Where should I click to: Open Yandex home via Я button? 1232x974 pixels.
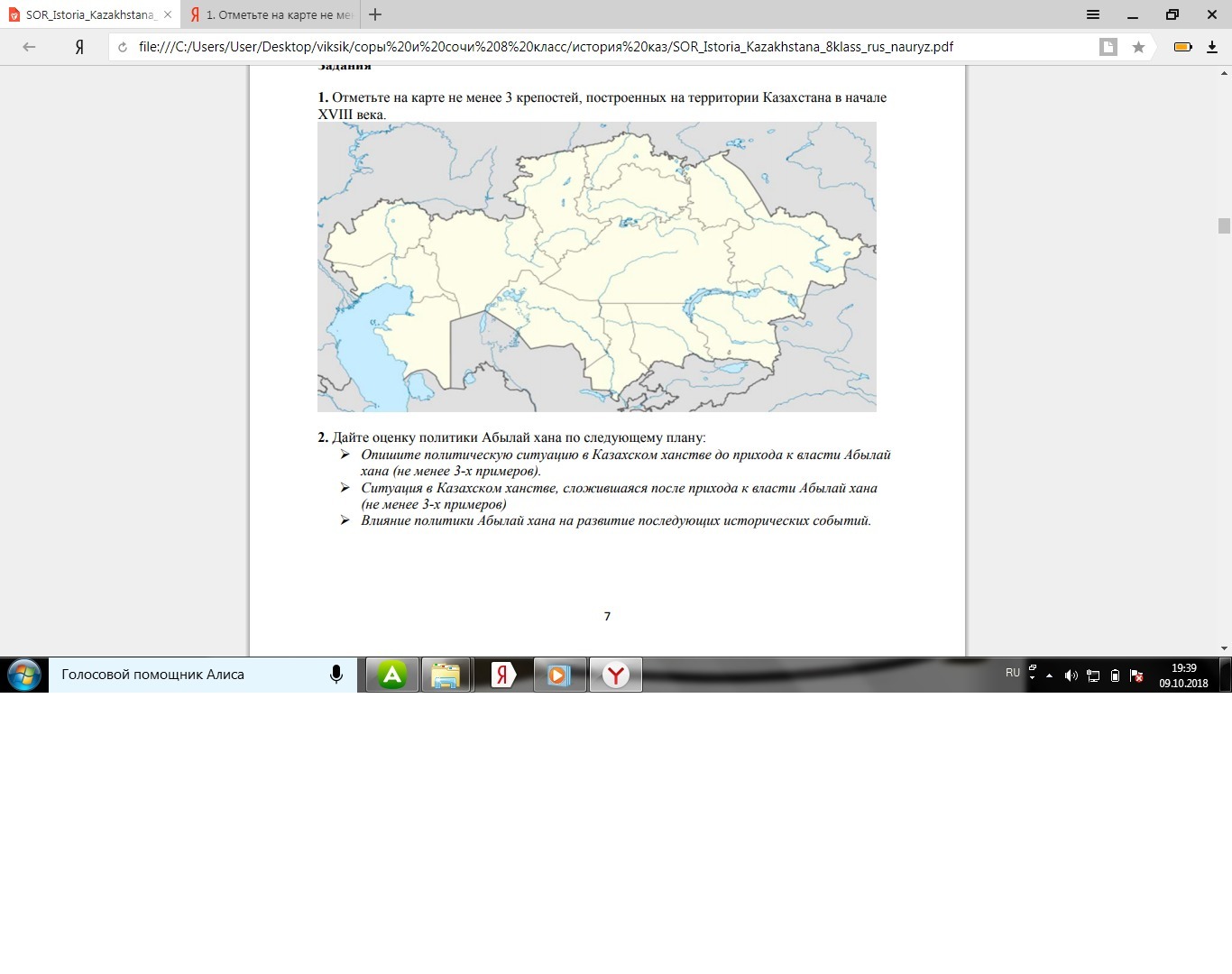click(x=79, y=47)
